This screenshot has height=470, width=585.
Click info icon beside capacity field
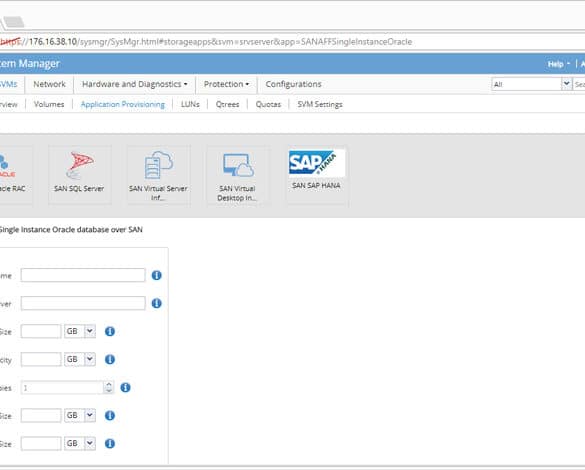(110, 359)
